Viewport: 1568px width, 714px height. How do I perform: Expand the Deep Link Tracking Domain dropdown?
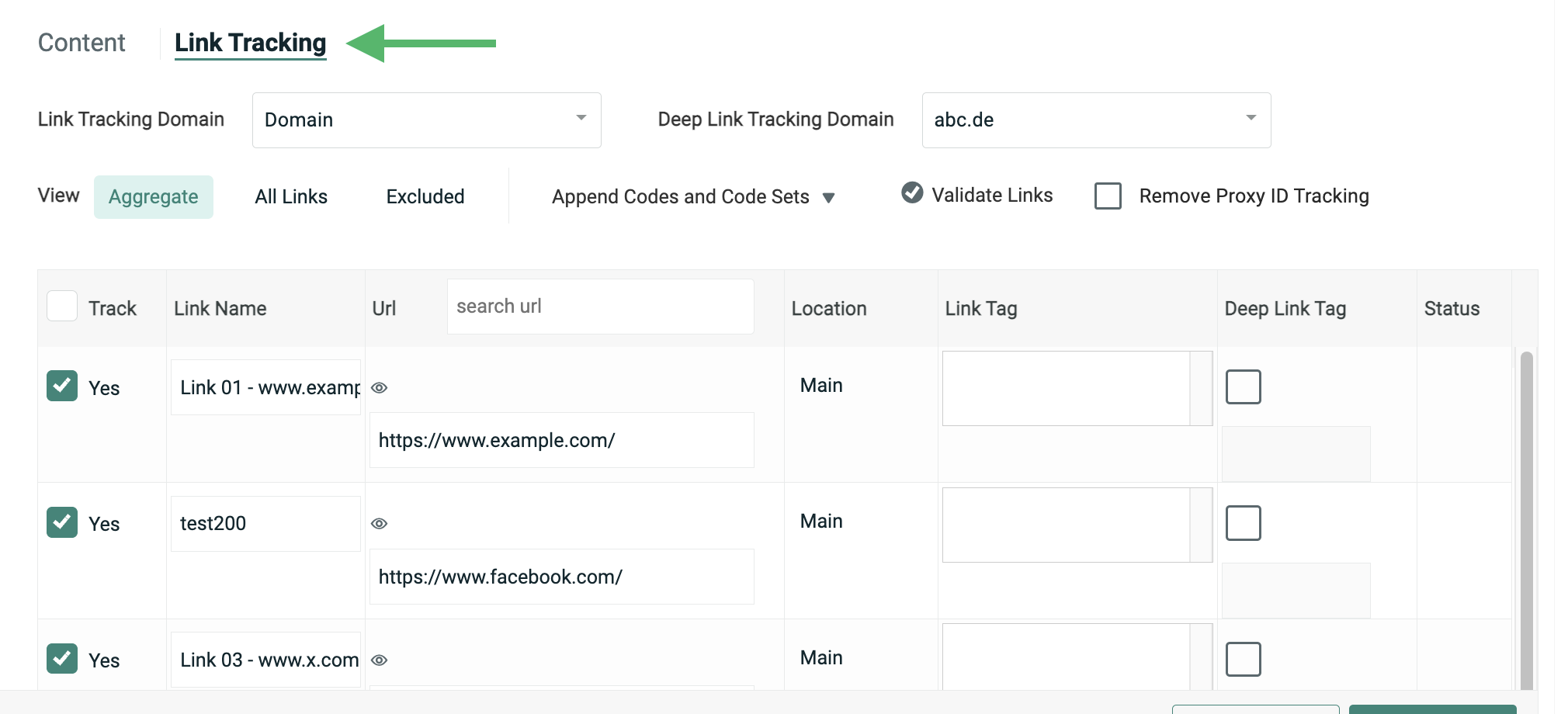(1095, 120)
